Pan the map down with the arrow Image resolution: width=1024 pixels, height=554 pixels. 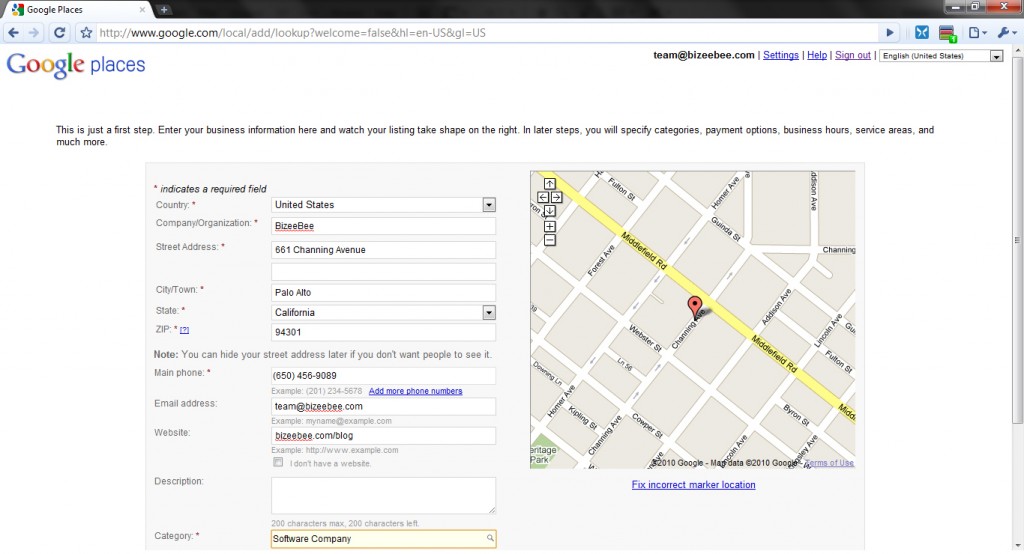pyautogui.click(x=550, y=211)
